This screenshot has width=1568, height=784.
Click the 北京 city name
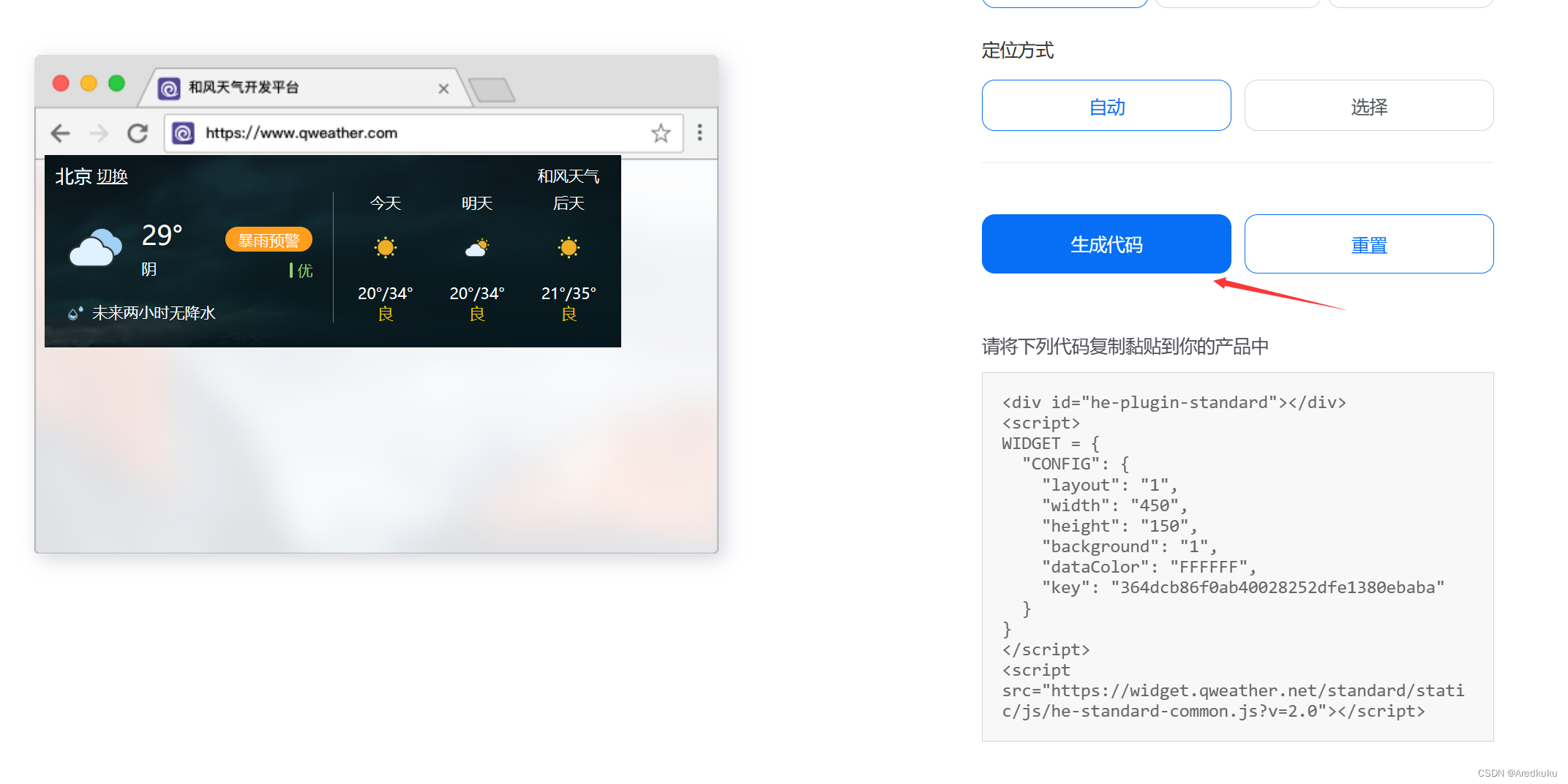74,177
